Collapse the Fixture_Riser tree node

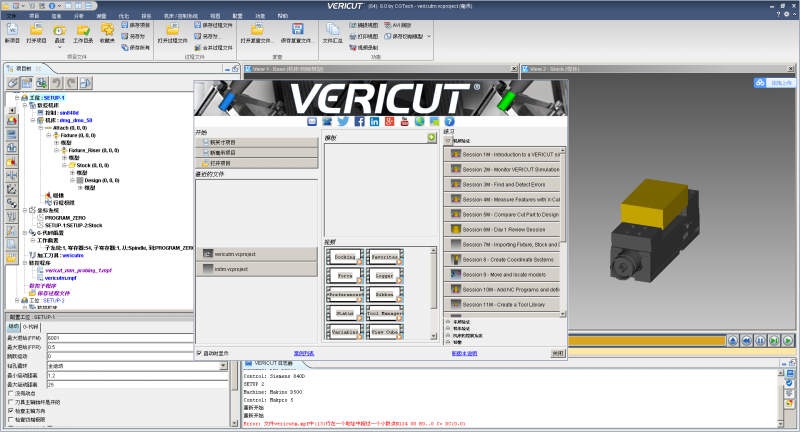coord(57,149)
